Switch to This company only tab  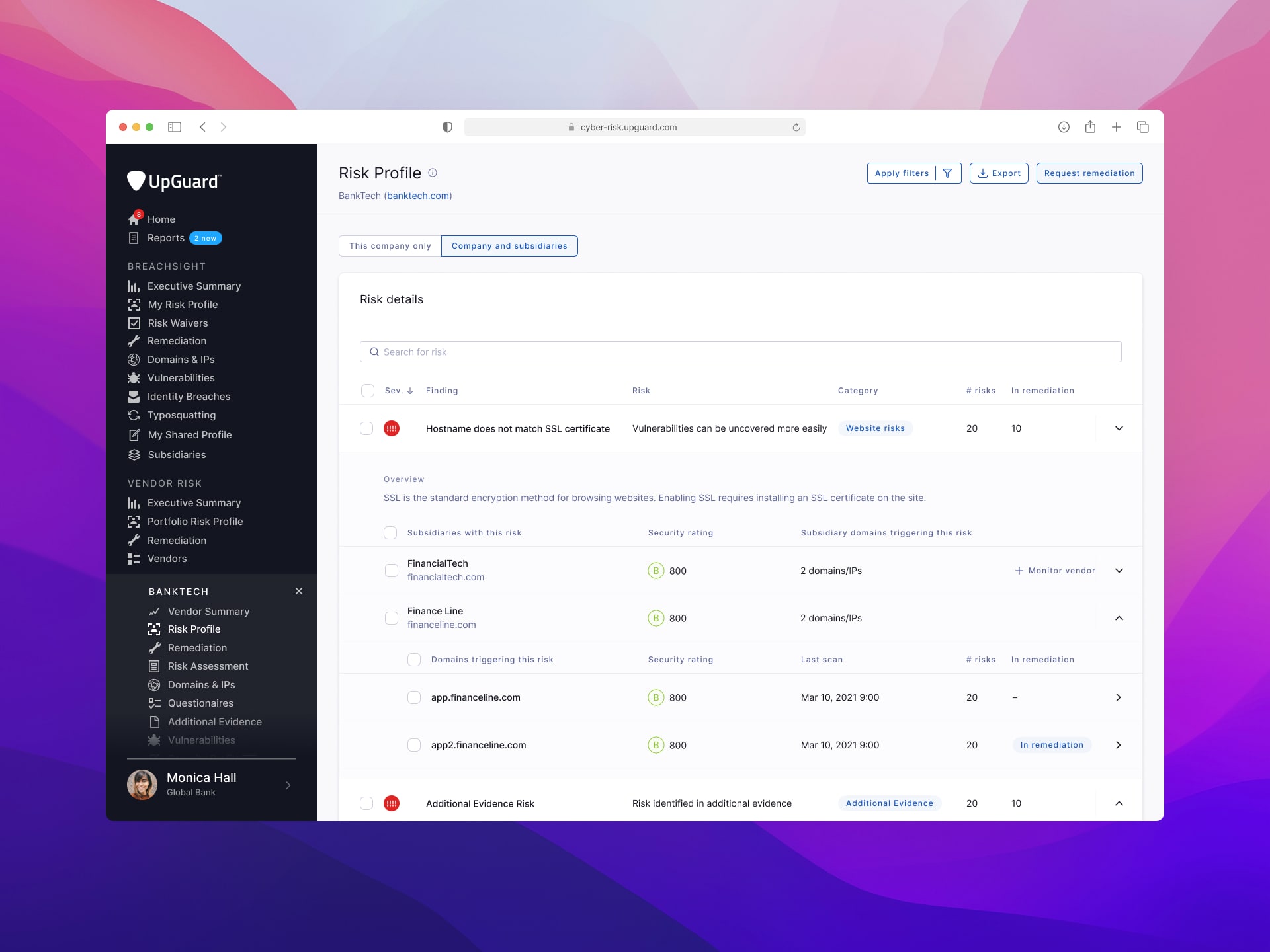[390, 246]
